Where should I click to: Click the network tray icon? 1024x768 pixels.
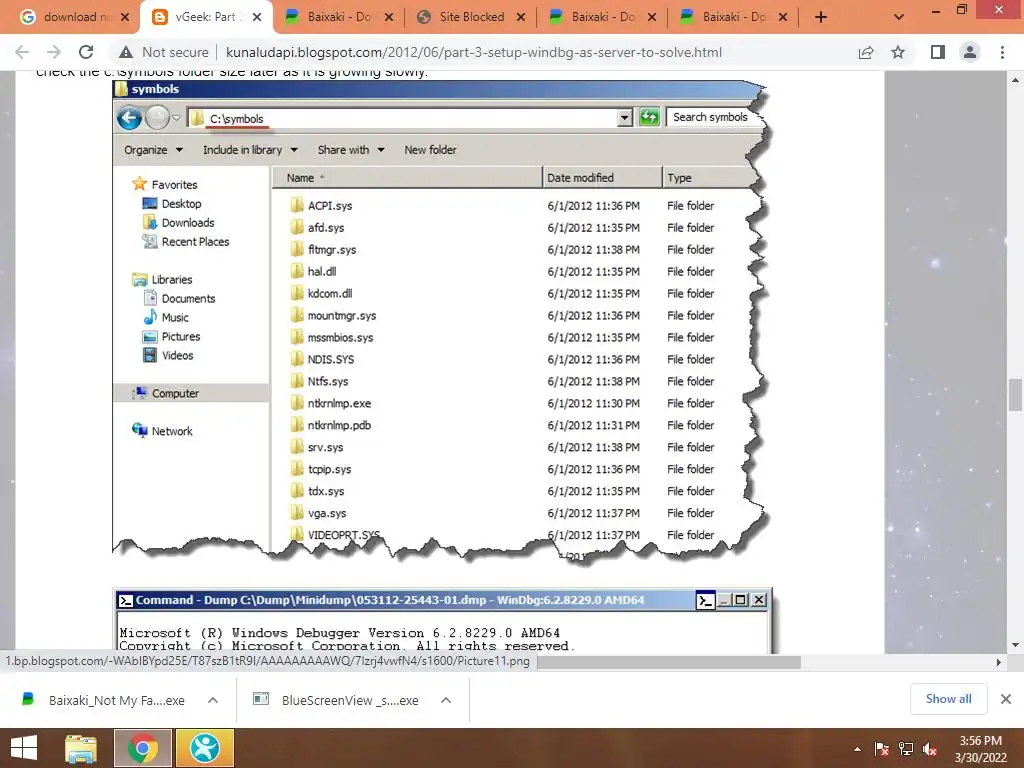pyautogui.click(x=906, y=749)
